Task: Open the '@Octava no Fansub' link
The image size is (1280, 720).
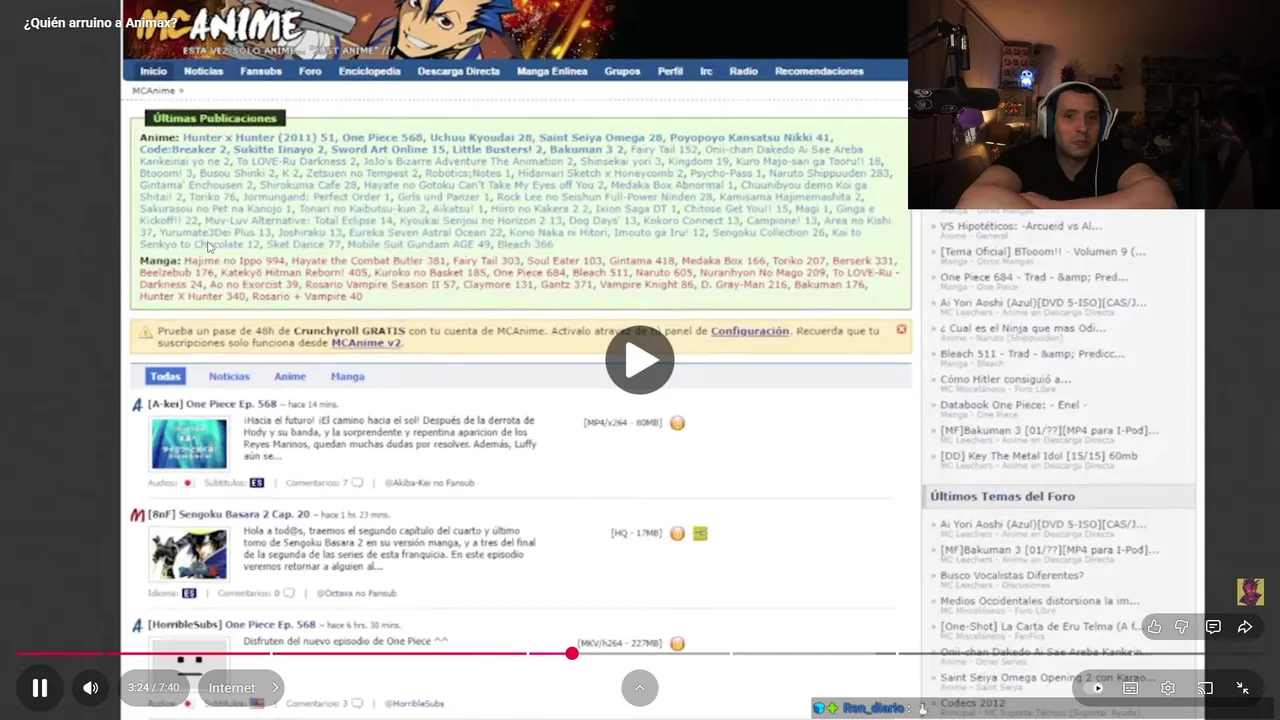Action: 356,593
